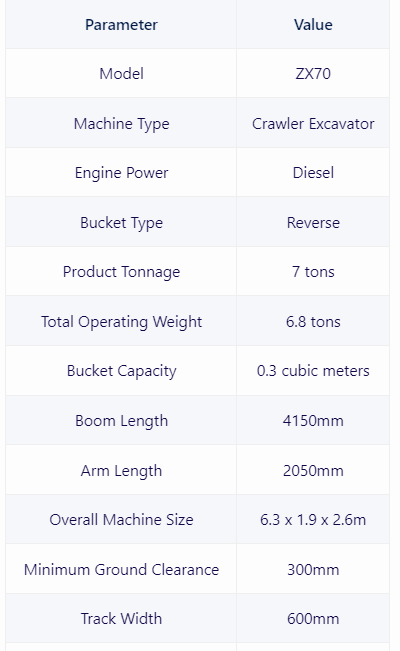Select the 6.3 x 1.9 x 2.6m value
Screen dimensions: 400x651
tap(313, 520)
